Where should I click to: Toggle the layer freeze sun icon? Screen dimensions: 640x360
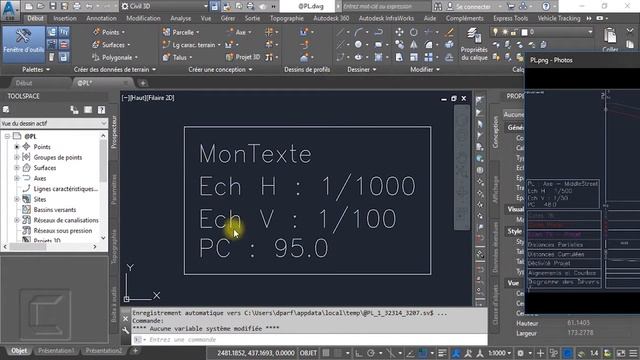(x=505, y=32)
